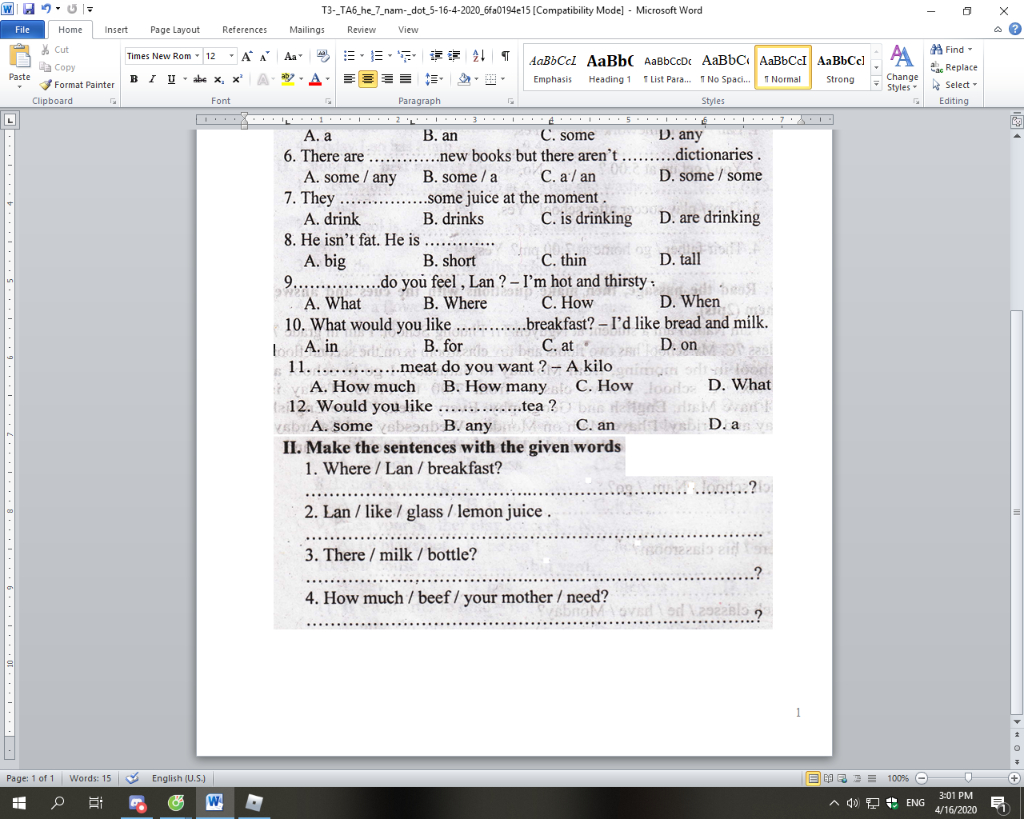1024x819 pixels.
Task: Apply the Emphasis style
Action: click(552, 67)
